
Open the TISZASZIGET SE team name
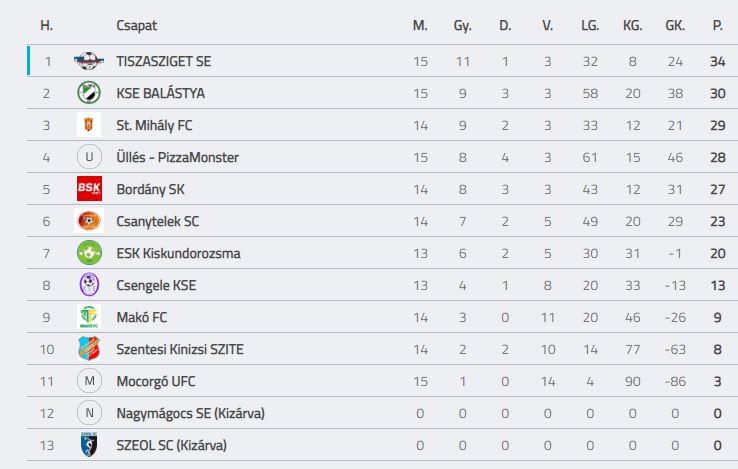point(164,61)
